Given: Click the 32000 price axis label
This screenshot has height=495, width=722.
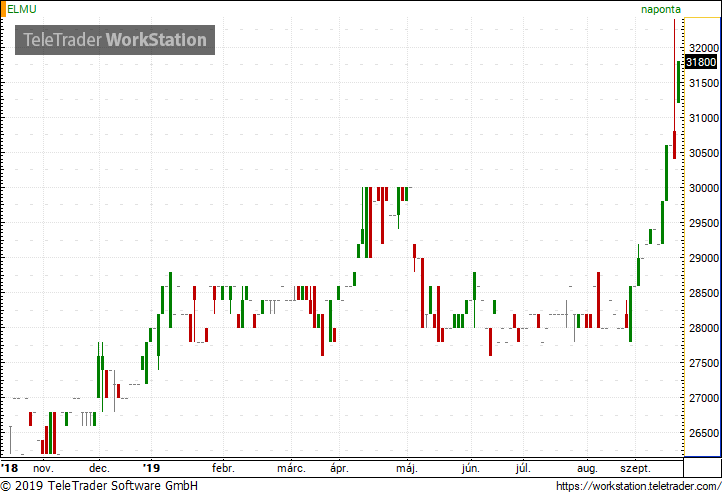Looking at the screenshot, I should pyautogui.click(x=704, y=48).
